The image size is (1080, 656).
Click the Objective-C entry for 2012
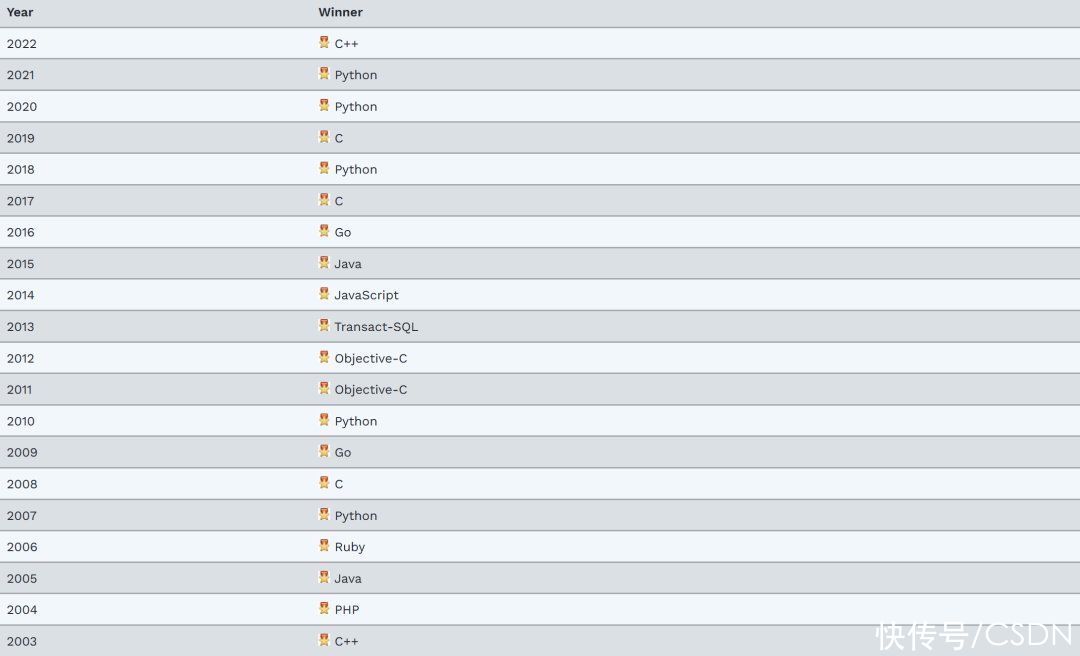[371, 358]
